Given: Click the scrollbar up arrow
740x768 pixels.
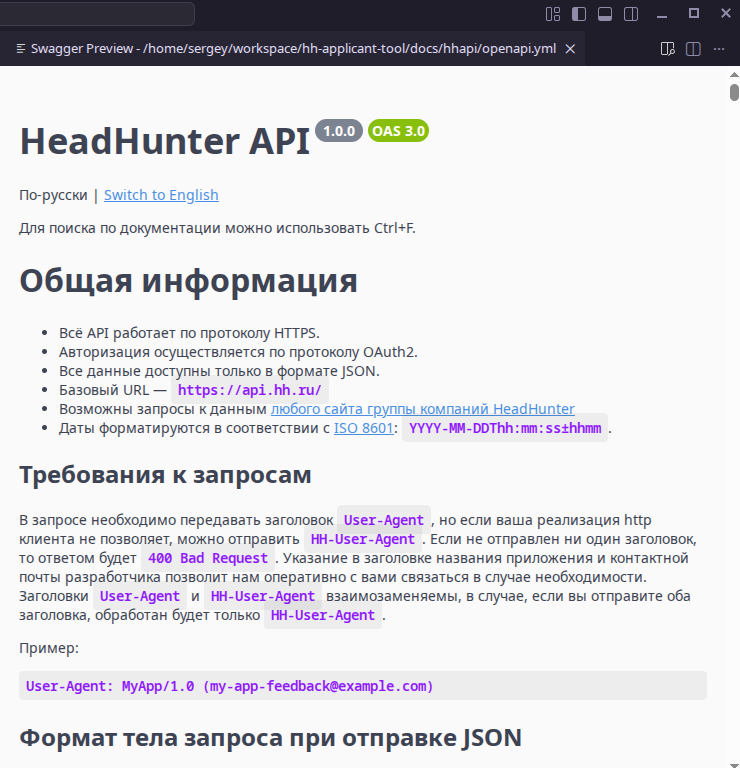Looking at the screenshot, I should [x=734, y=75].
